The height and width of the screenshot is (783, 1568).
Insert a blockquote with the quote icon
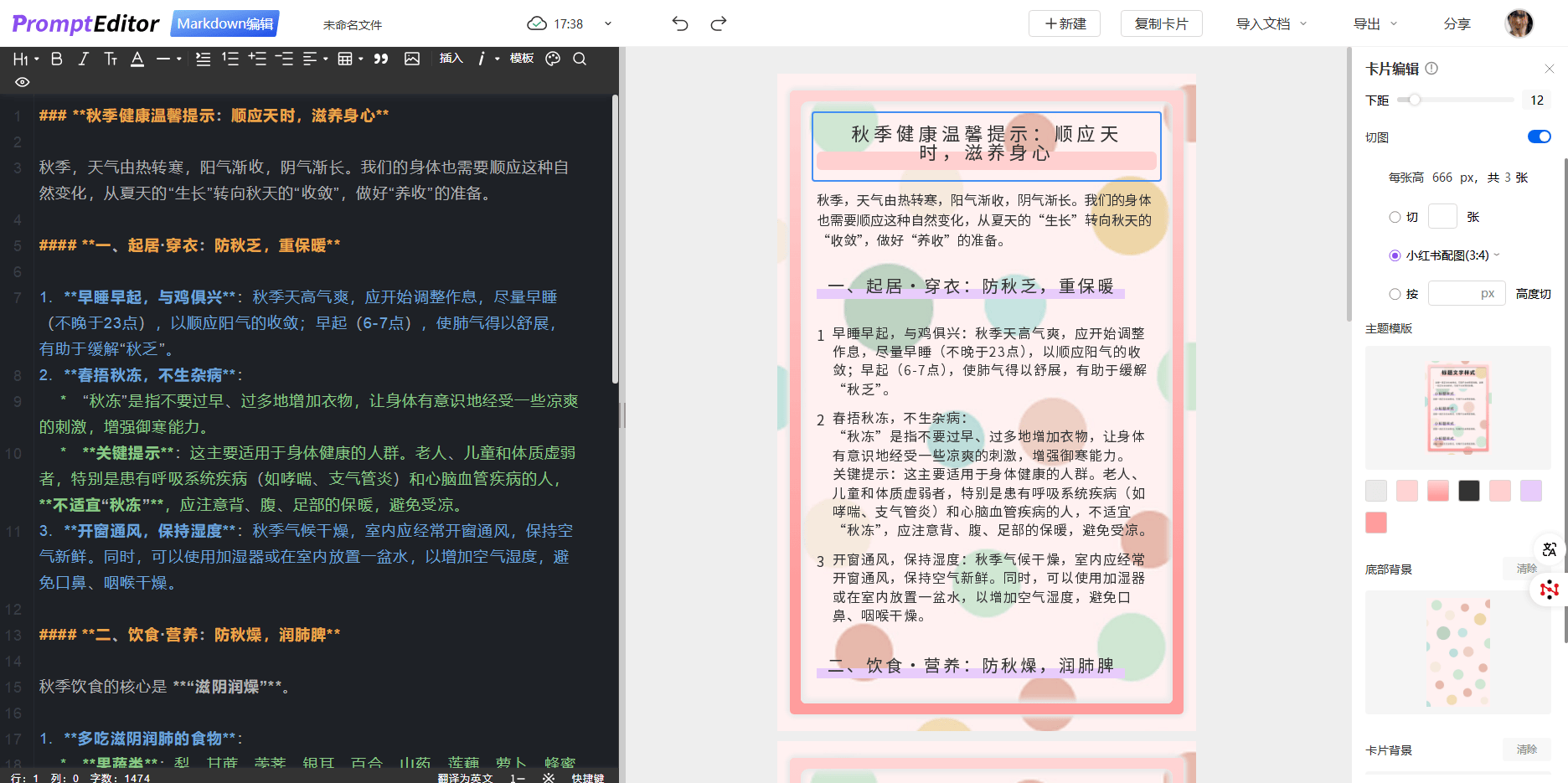tap(381, 59)
